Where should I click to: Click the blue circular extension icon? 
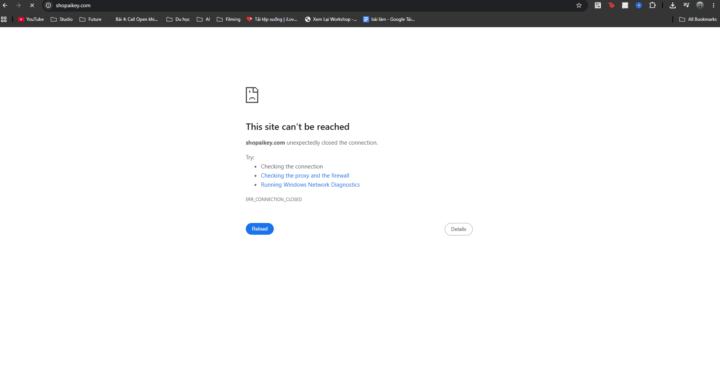[x=638, y=6]
